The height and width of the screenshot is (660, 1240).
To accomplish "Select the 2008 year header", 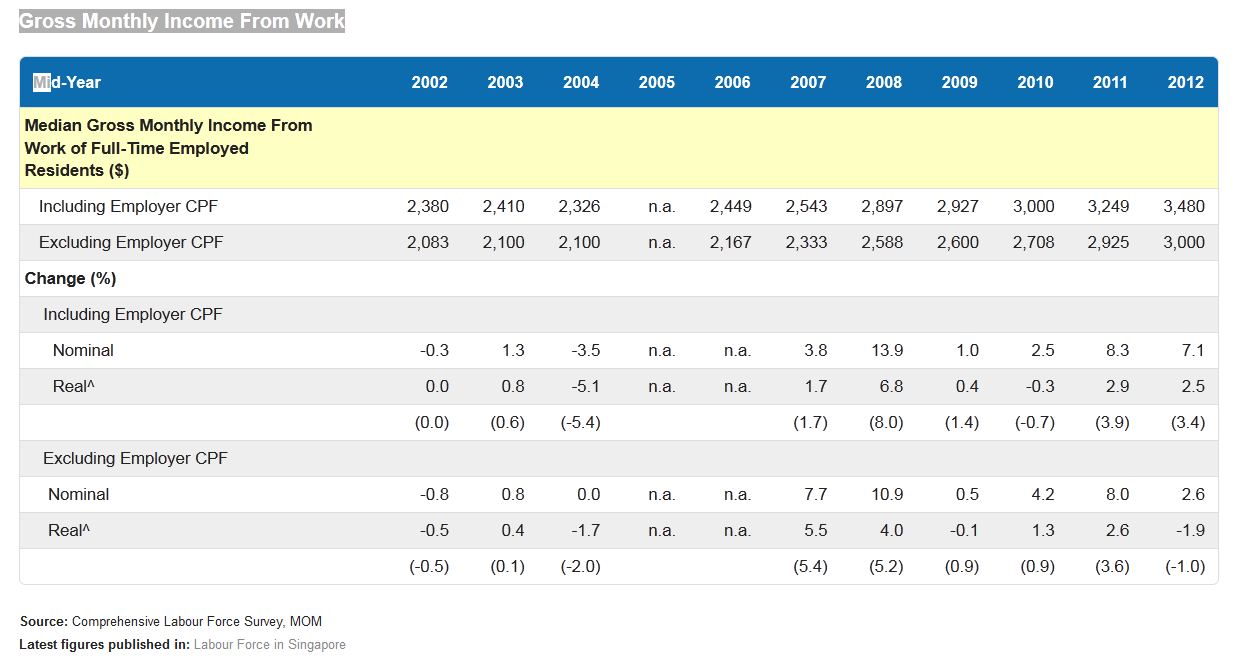I will (884, 82).
